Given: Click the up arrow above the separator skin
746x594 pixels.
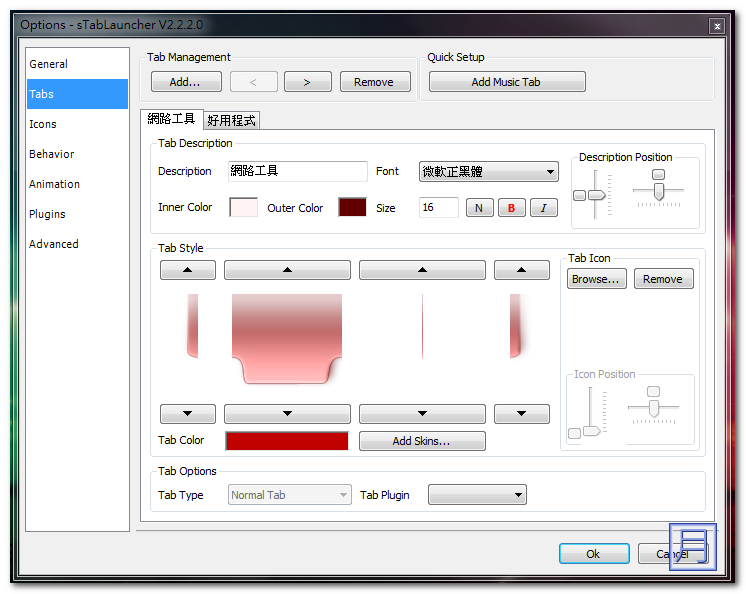Looking at the screenshot, I should (422, 270).
